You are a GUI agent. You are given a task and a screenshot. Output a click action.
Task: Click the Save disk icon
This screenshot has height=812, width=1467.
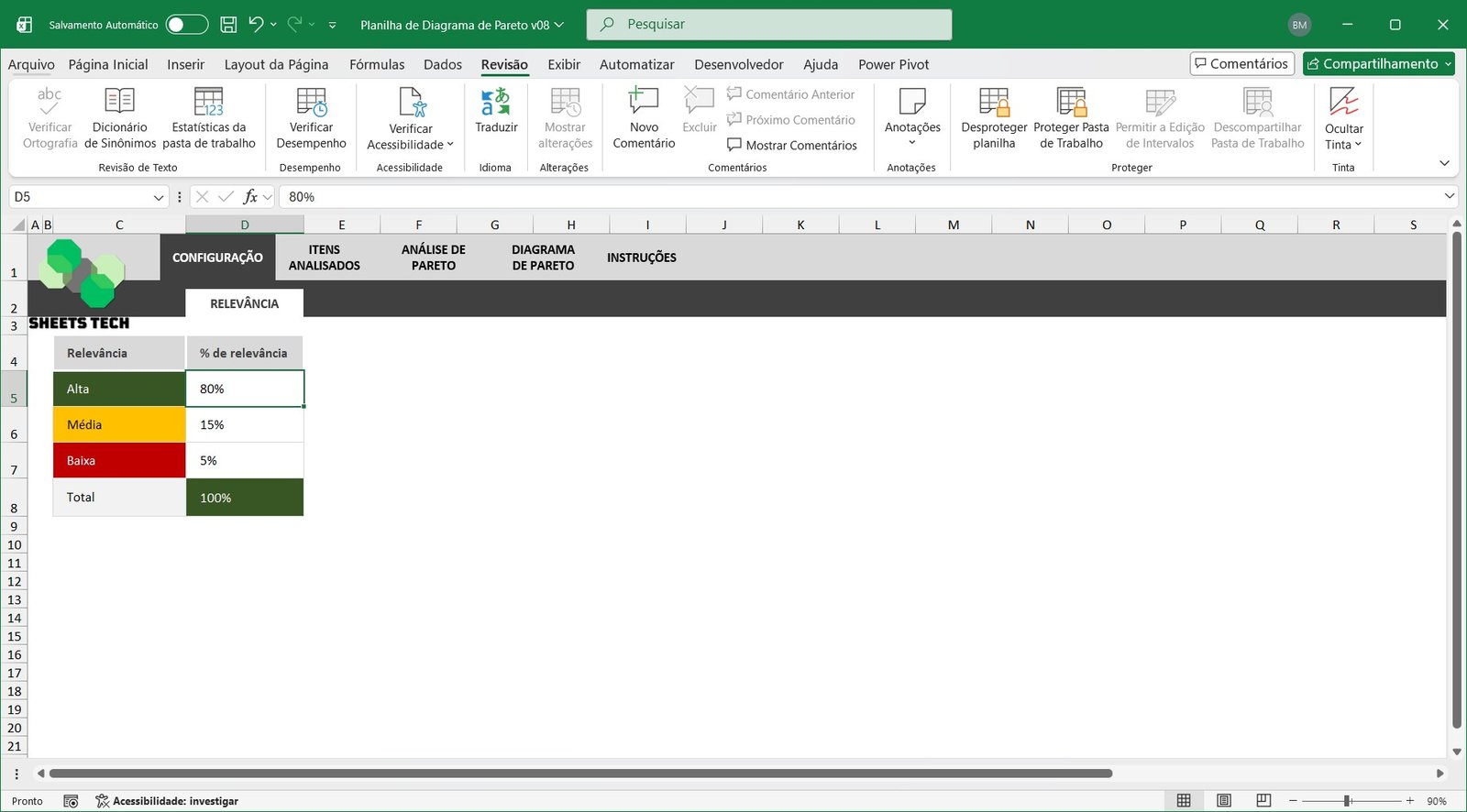(228, 25)
